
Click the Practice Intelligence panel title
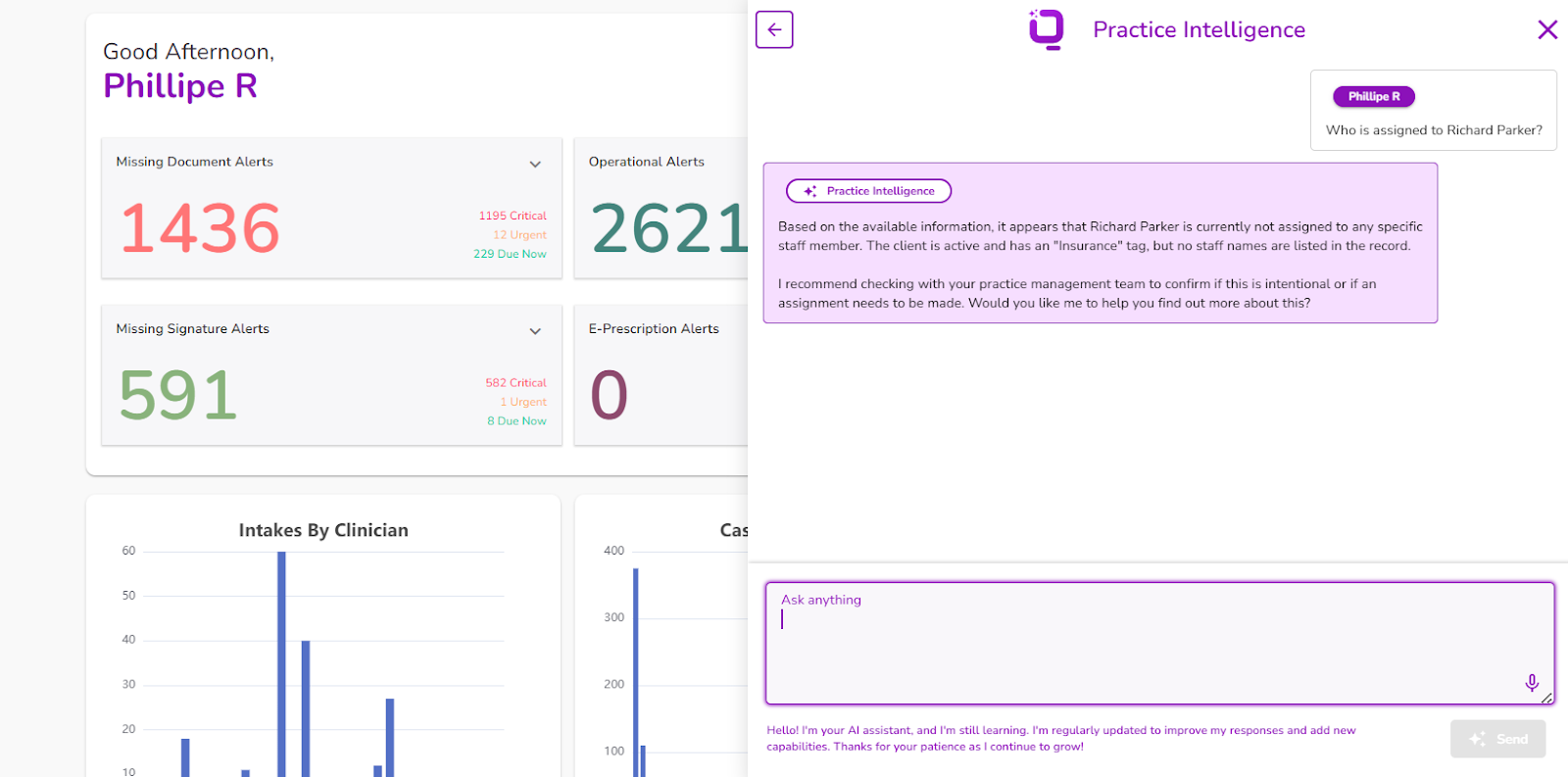(1199, 30)
